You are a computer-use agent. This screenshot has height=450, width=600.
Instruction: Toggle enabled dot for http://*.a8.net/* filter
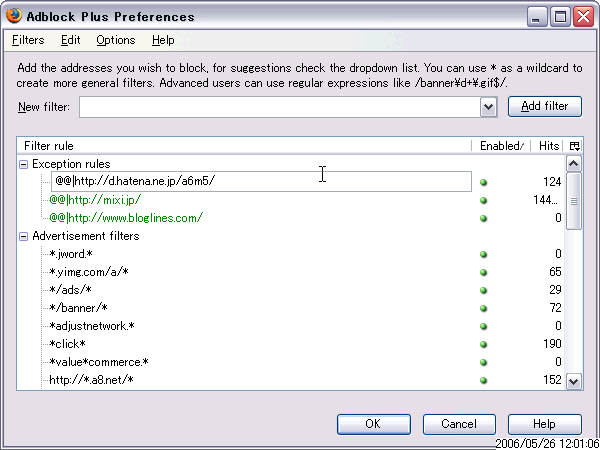point(483,380)
